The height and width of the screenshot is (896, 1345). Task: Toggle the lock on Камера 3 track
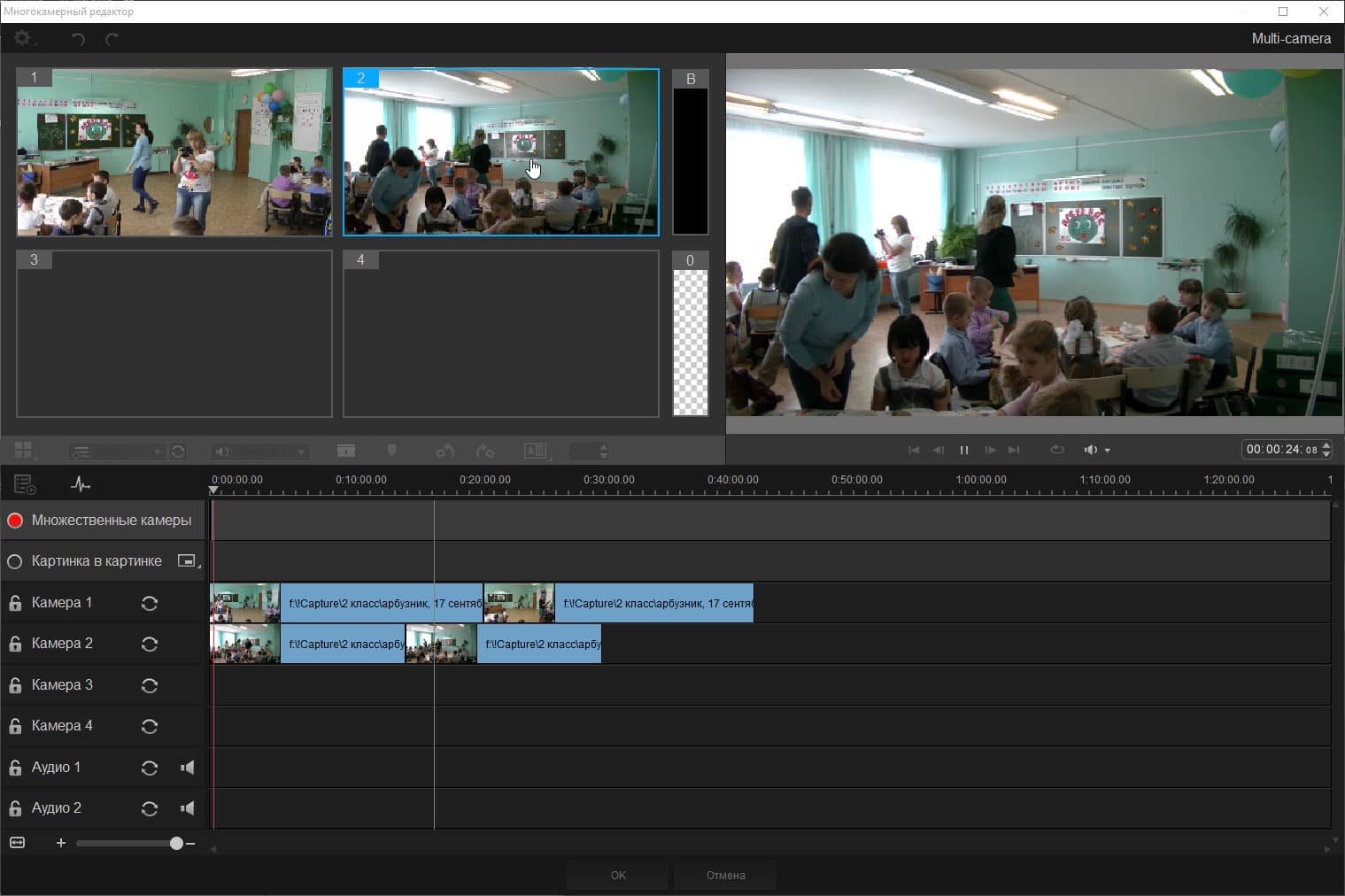point(15,685)
